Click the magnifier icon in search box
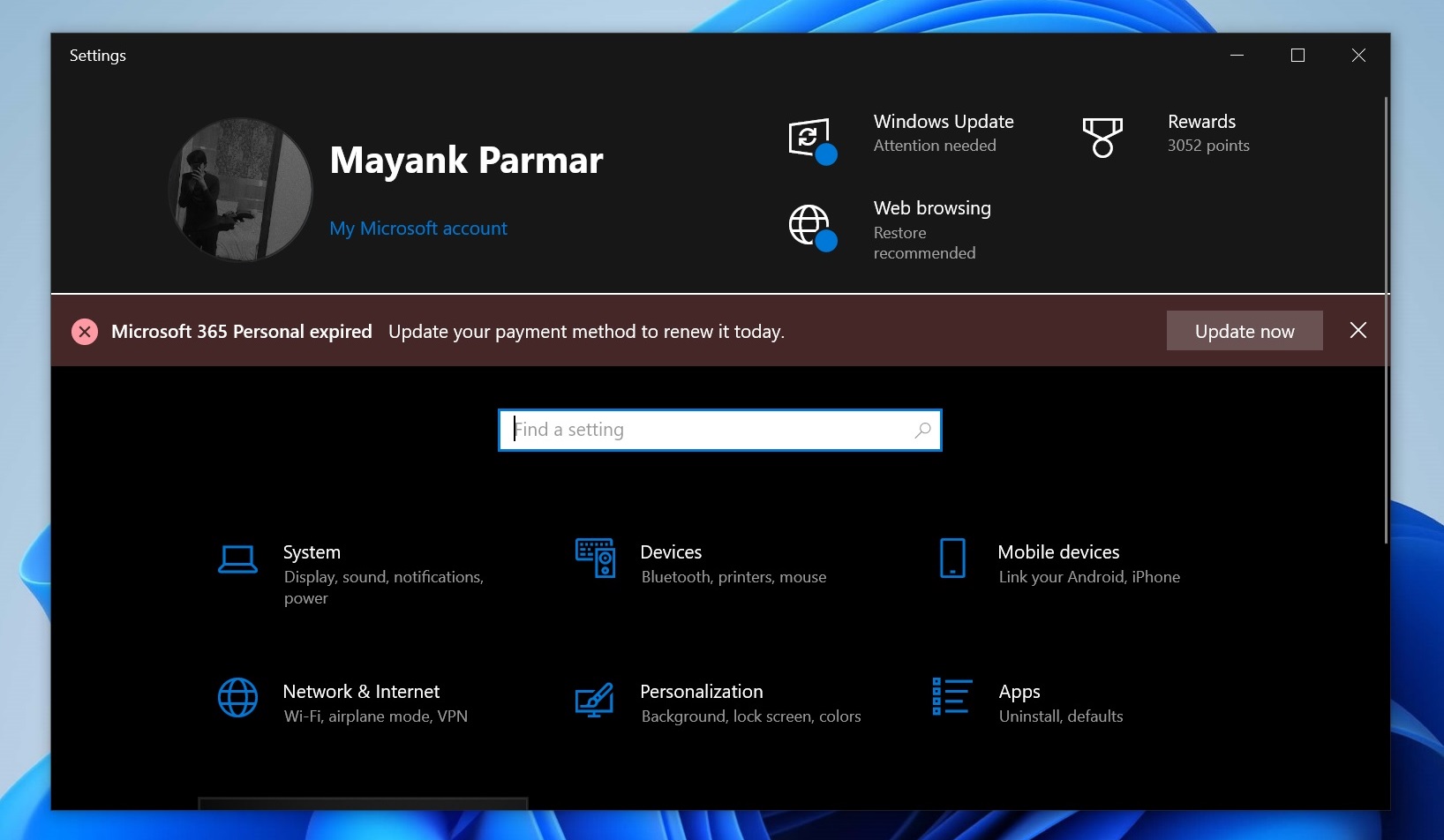Viewport: 1444px width, 840px height. [x=922, y=431]
